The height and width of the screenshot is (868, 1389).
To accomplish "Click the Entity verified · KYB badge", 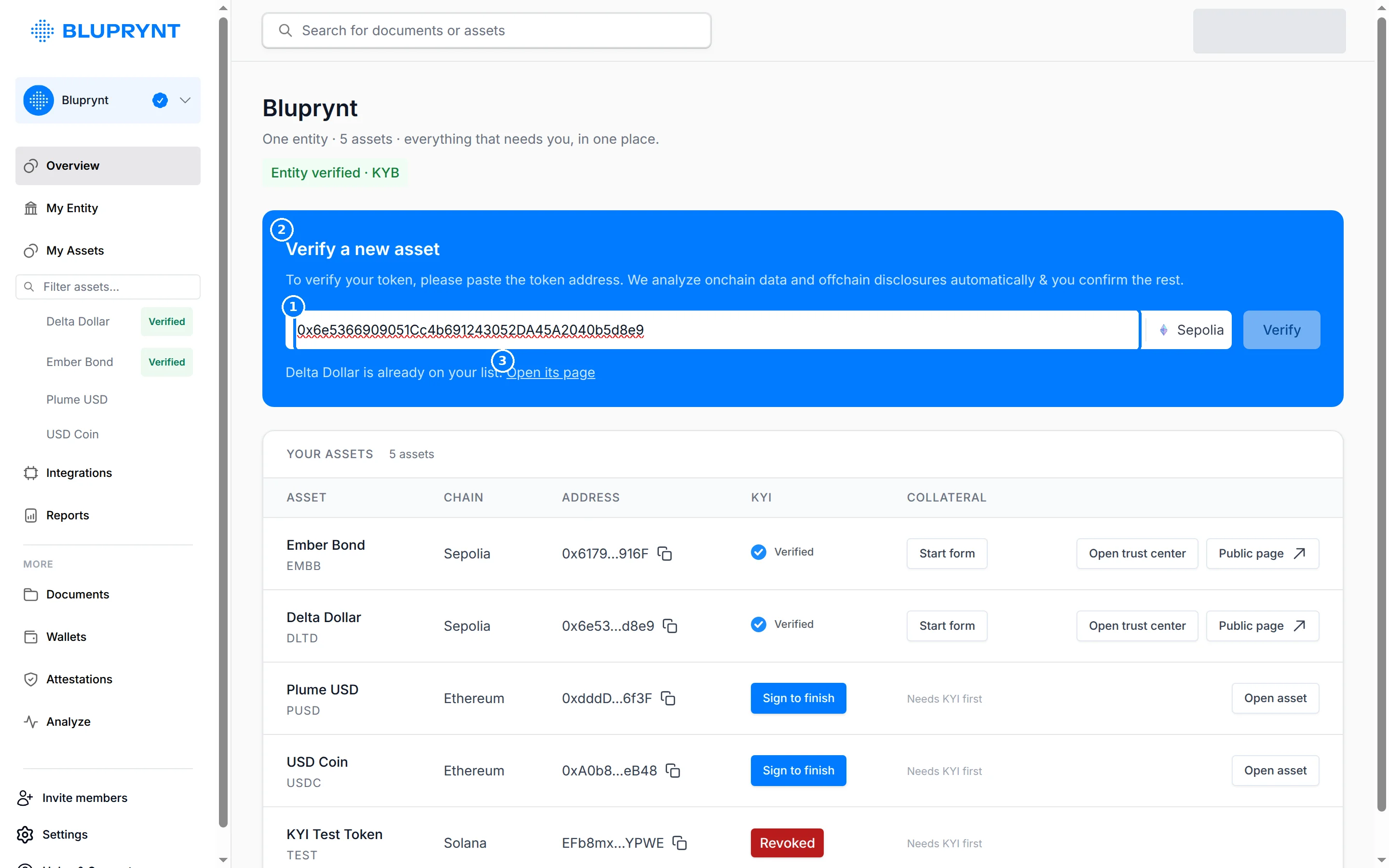I will pos(335,173).
